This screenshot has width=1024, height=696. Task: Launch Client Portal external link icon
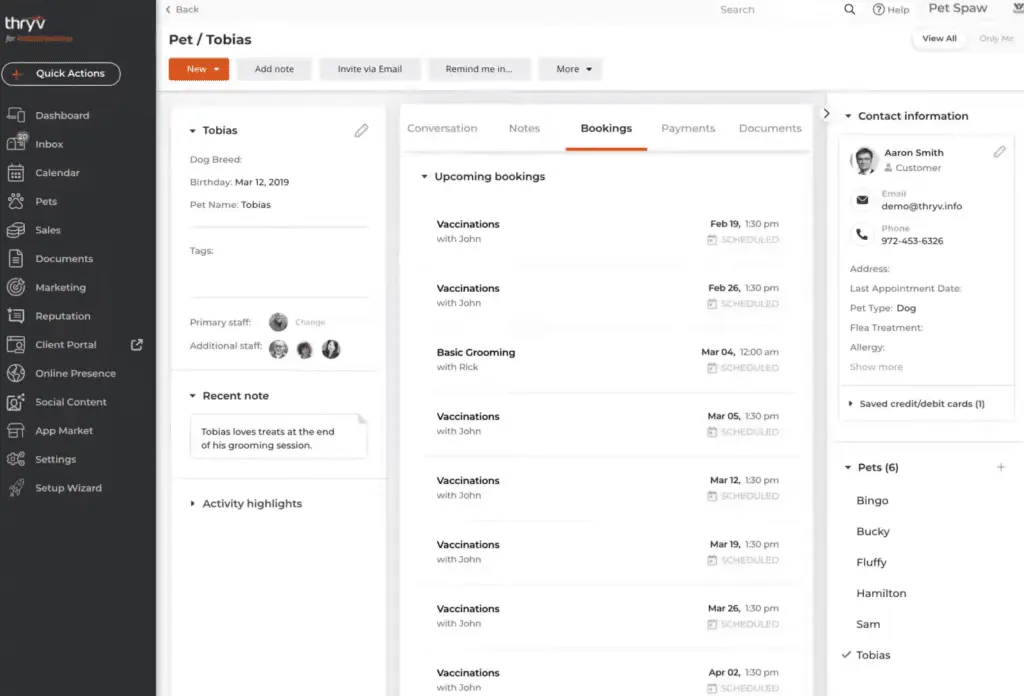(136, 344)
